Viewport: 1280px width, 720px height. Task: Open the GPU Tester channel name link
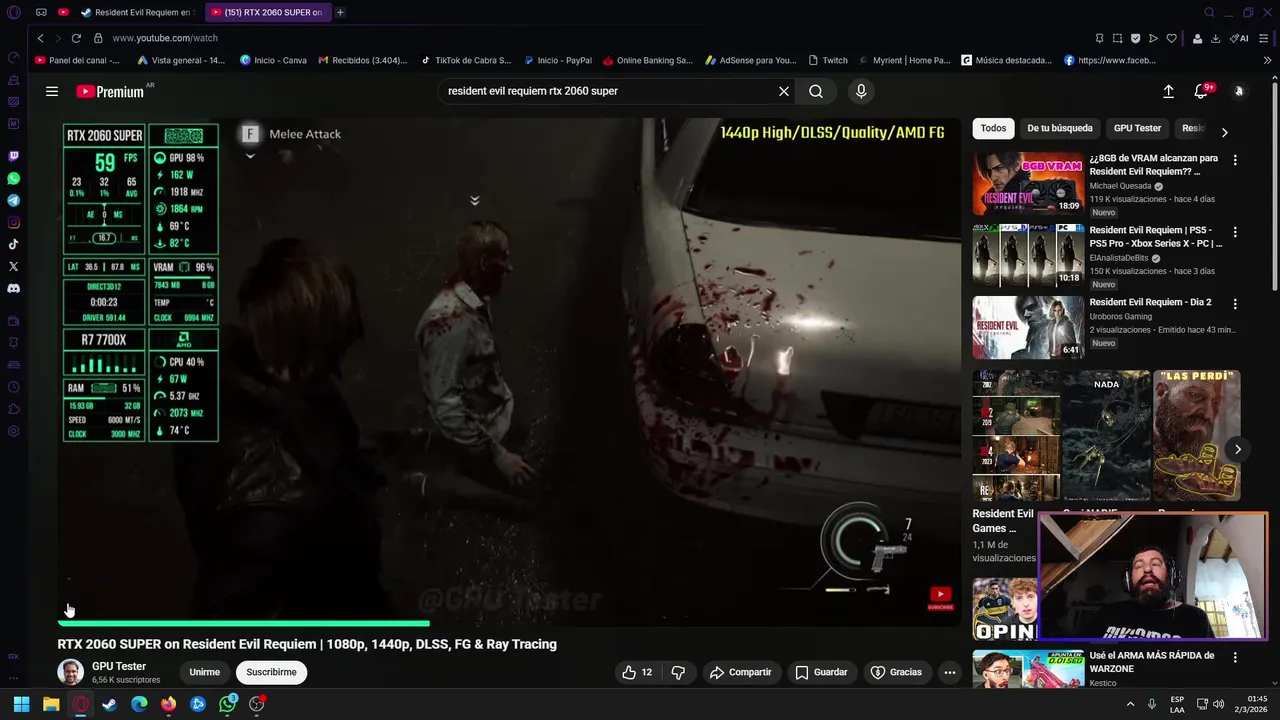119,666
